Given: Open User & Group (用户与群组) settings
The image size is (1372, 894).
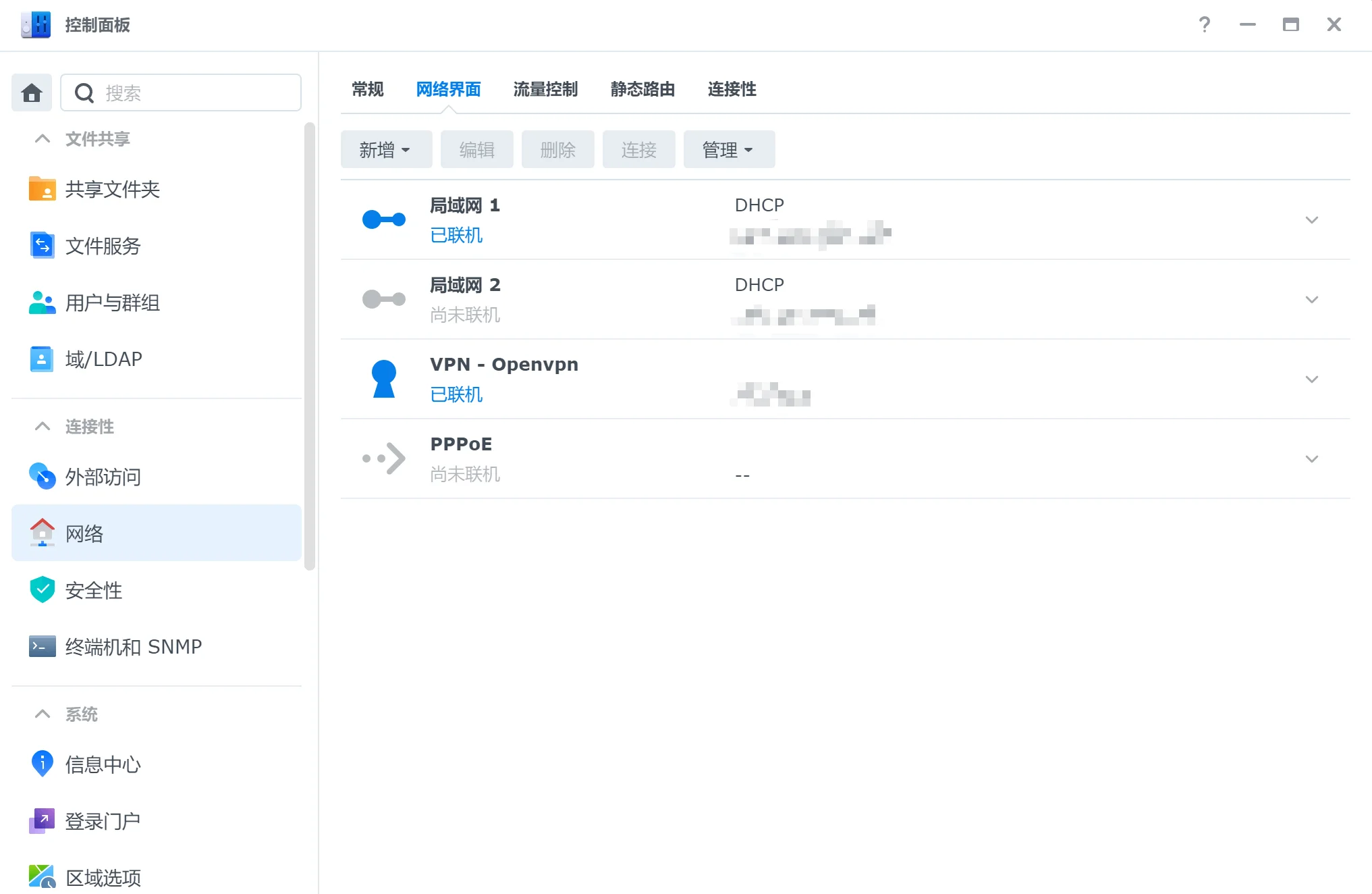Looking at the screenshot, I should click(112, 303).
